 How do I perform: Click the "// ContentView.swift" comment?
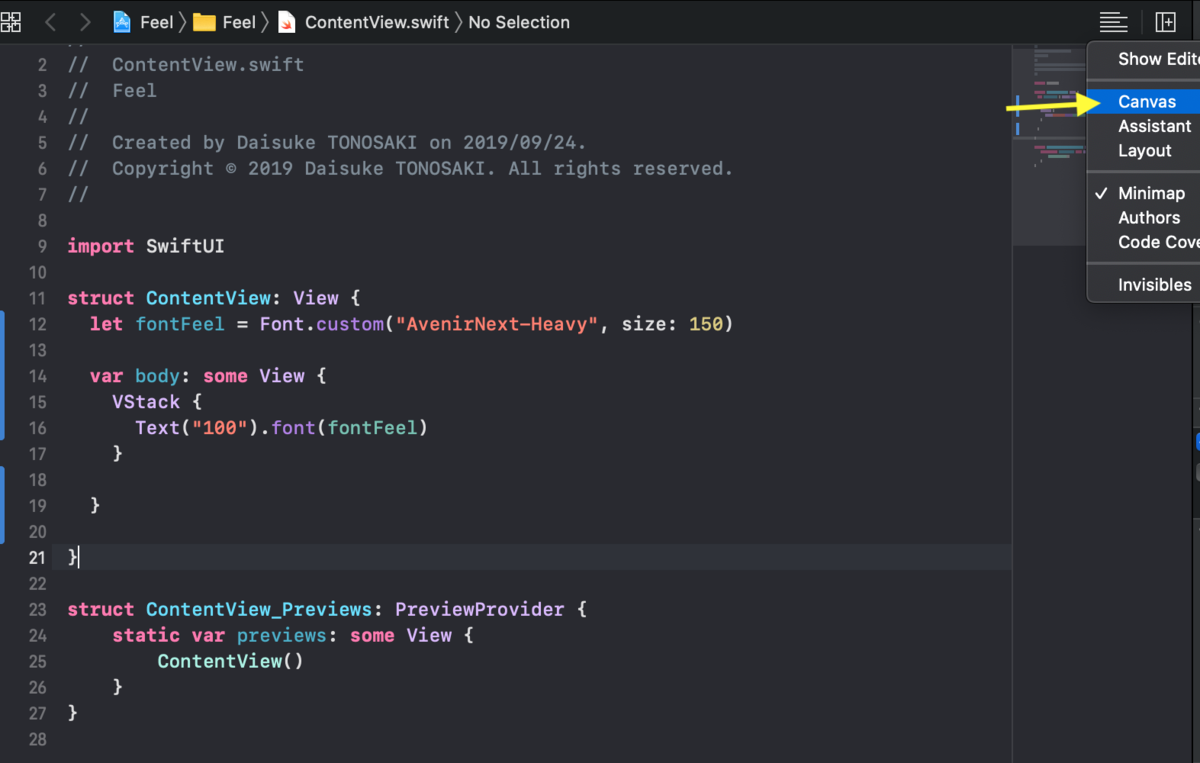click(186, 65)
